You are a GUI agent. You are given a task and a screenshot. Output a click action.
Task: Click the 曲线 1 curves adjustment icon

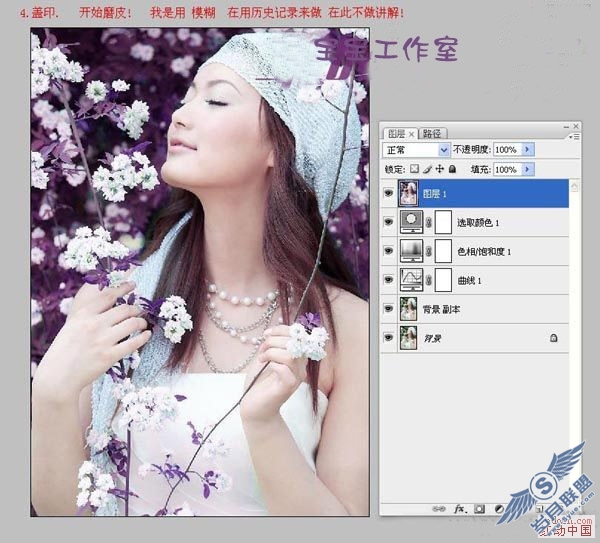(x=411, y=280)
